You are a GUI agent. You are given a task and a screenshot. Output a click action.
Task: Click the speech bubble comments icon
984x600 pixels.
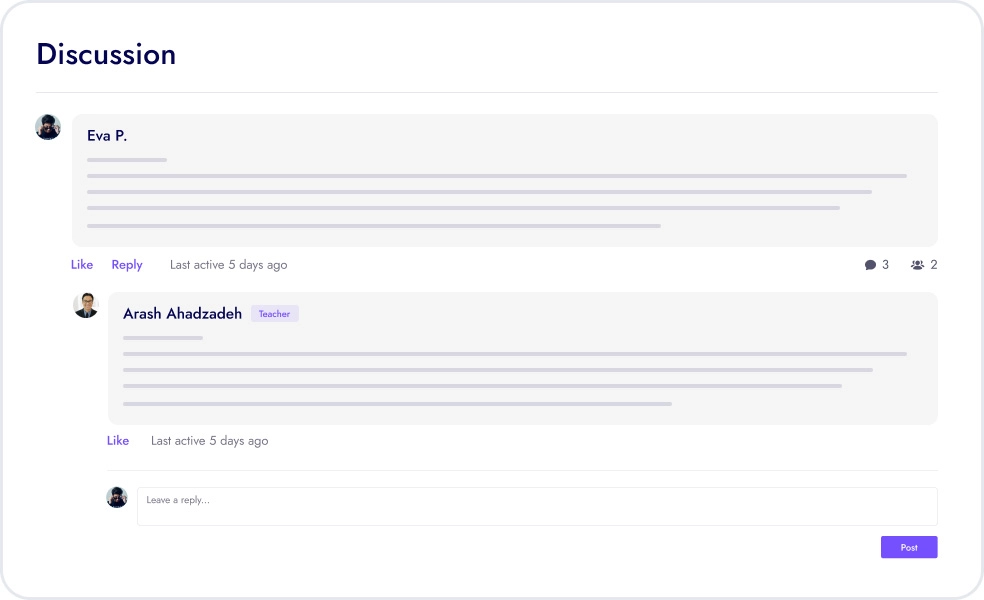click(870, 265)
